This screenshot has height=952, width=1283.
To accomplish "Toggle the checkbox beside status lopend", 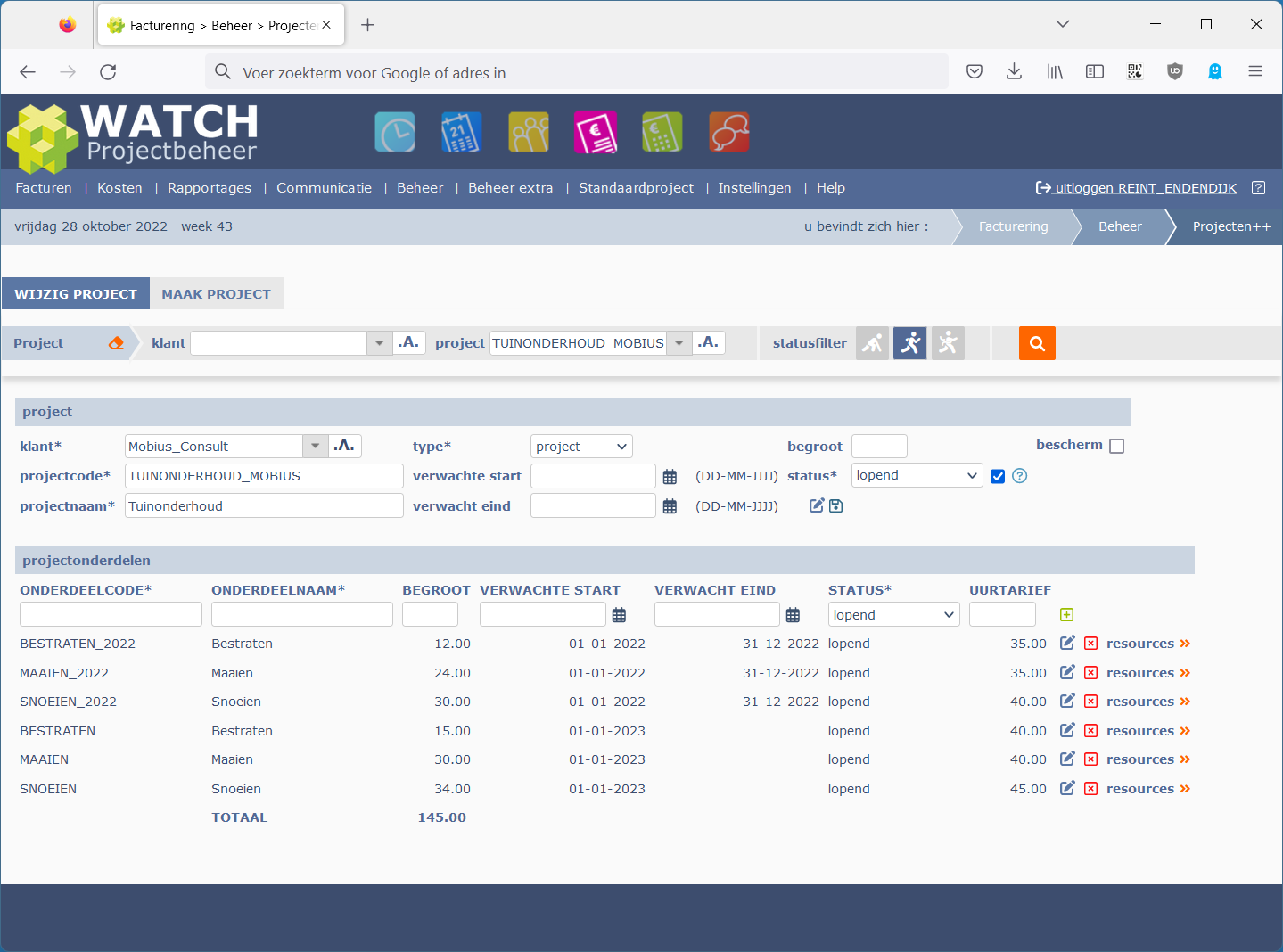I will click(998, 476).
